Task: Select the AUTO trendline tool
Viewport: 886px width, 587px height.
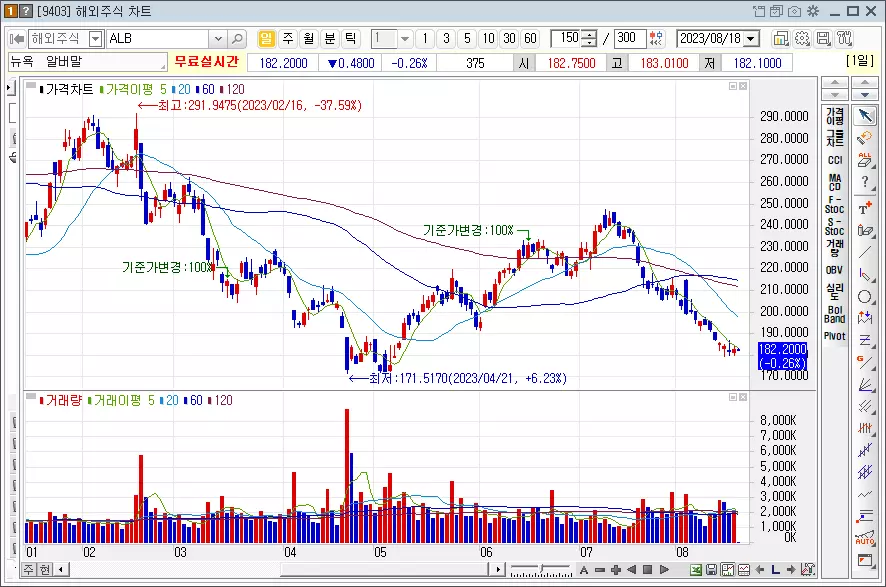Action: (865, 538)
